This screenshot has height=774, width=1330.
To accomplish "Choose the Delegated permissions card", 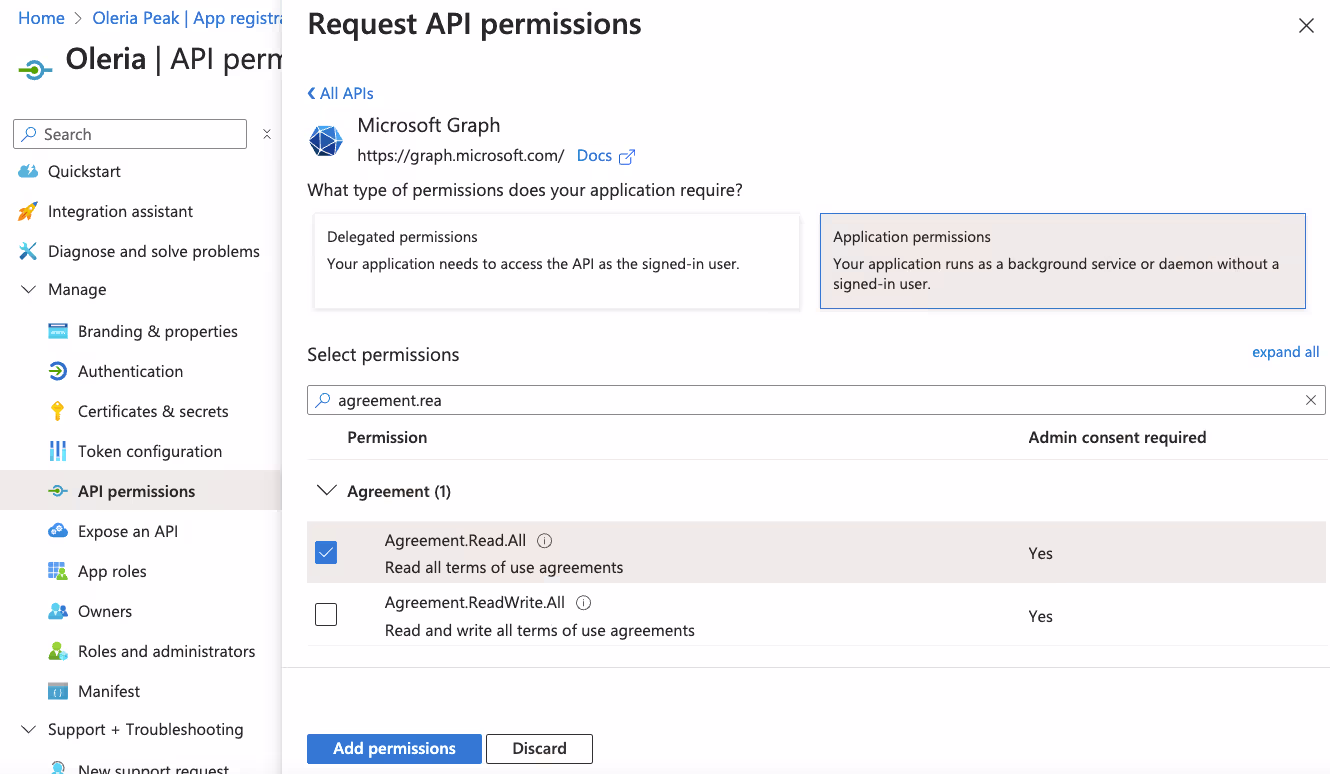I will [557, 261].
